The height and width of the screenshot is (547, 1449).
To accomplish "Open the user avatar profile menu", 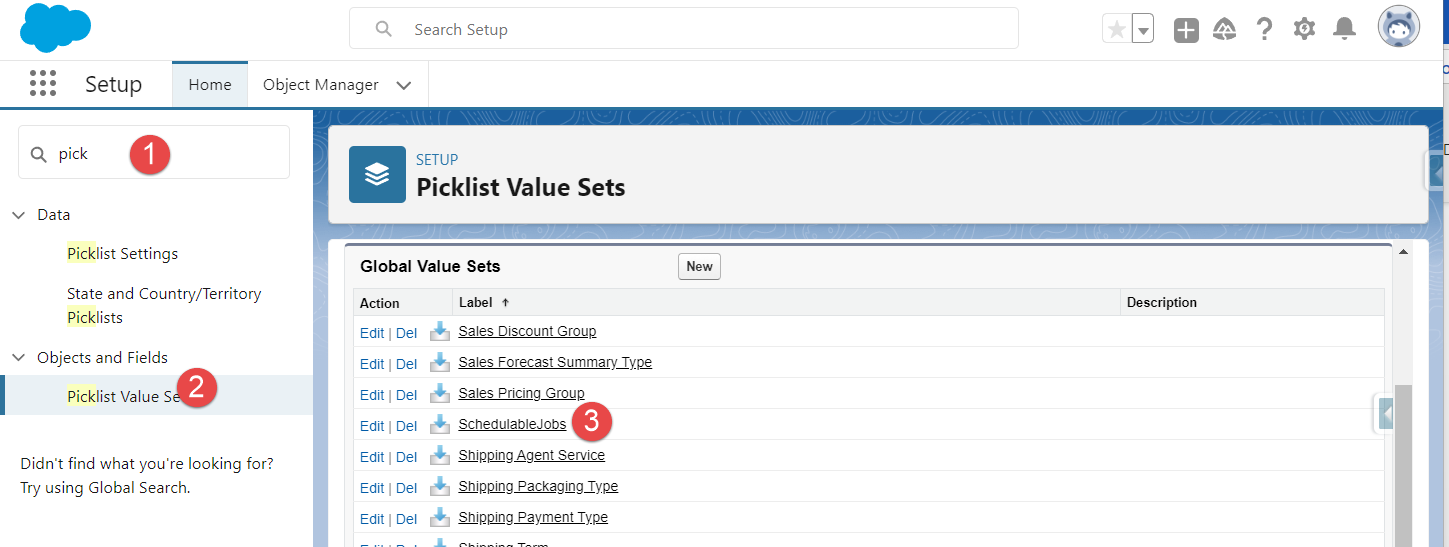I will tap(1398, 28).
